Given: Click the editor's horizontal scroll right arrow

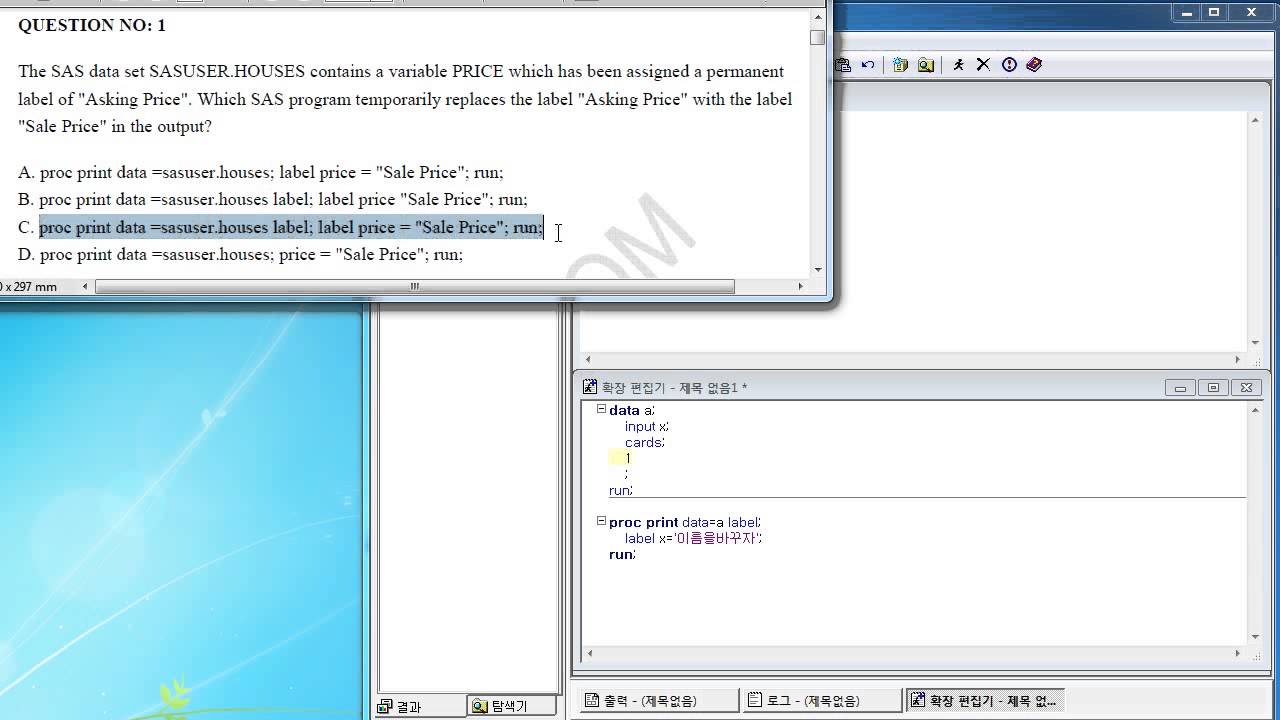Looking at the screenshot, I should (x=1238, y=654).
